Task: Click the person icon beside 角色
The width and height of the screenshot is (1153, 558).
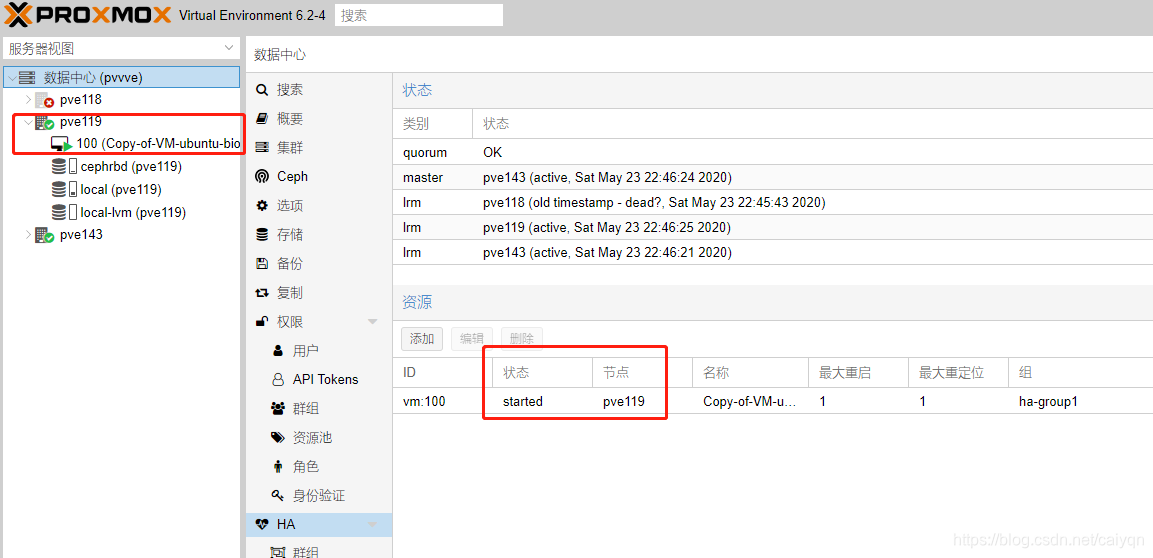Action: click(x=277, y=466)
